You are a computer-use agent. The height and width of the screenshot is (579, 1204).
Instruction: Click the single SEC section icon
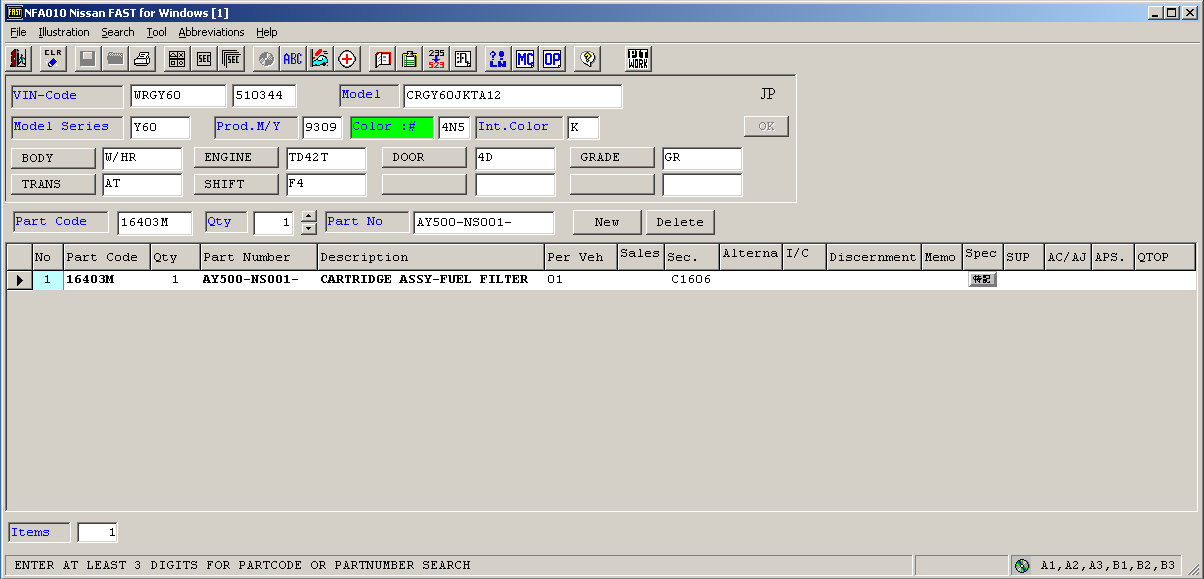pos(204,59)
